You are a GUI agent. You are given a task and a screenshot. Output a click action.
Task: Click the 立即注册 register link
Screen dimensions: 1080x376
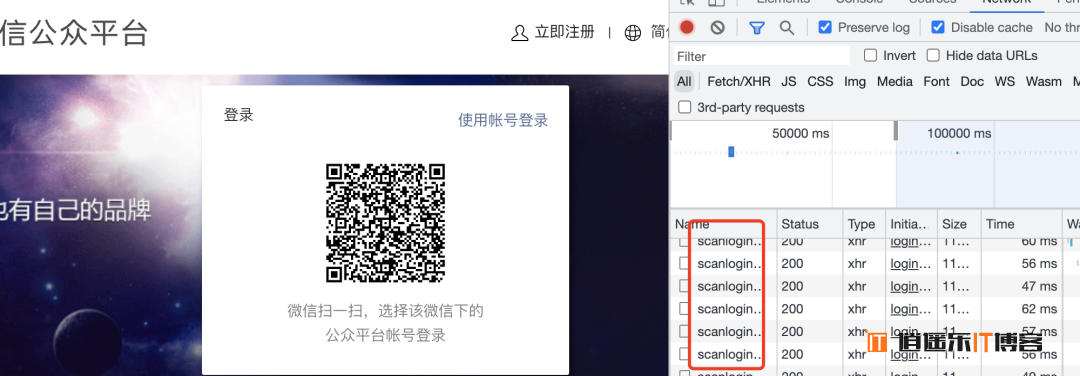(564, 32)
